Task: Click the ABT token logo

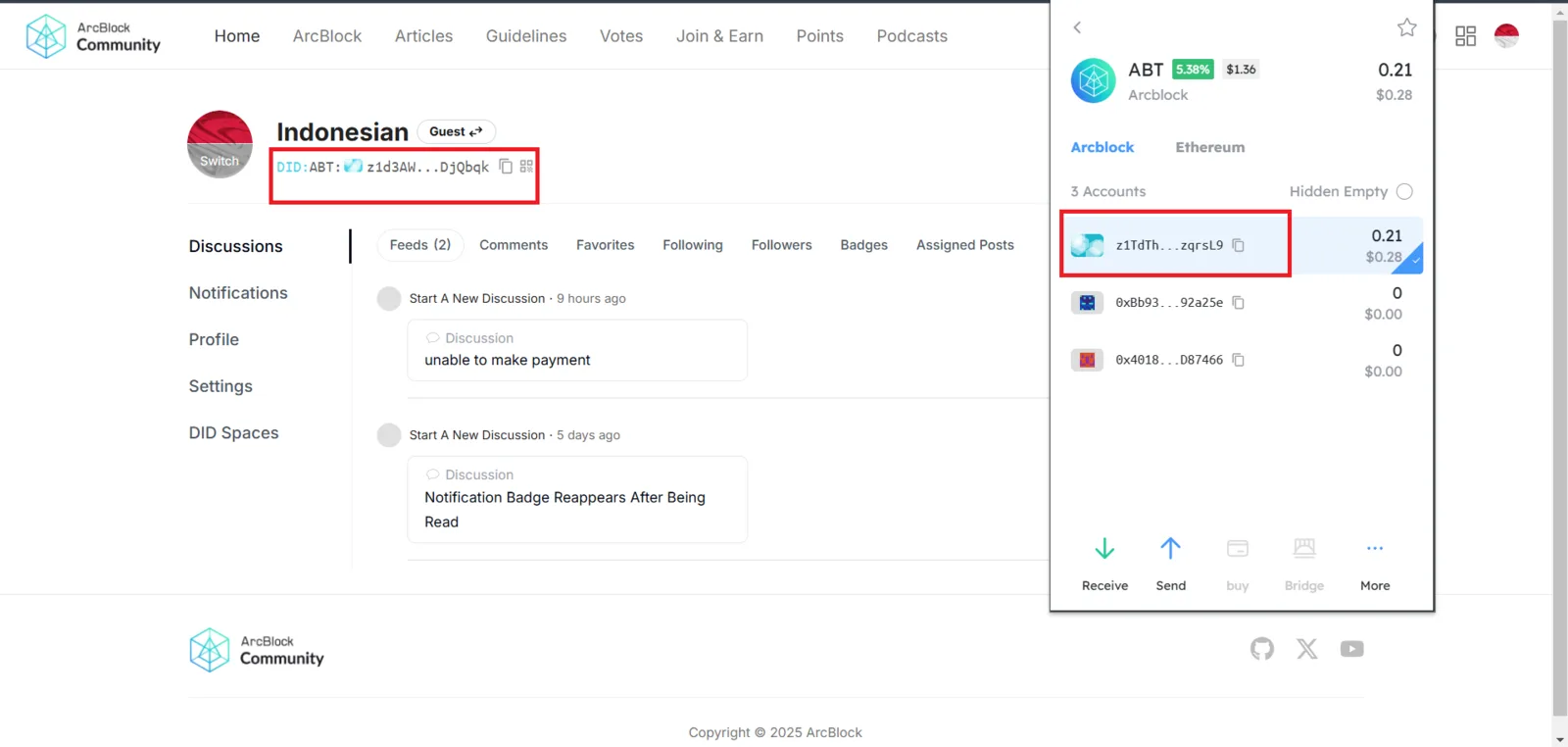Action: [x=1093, y=80]
